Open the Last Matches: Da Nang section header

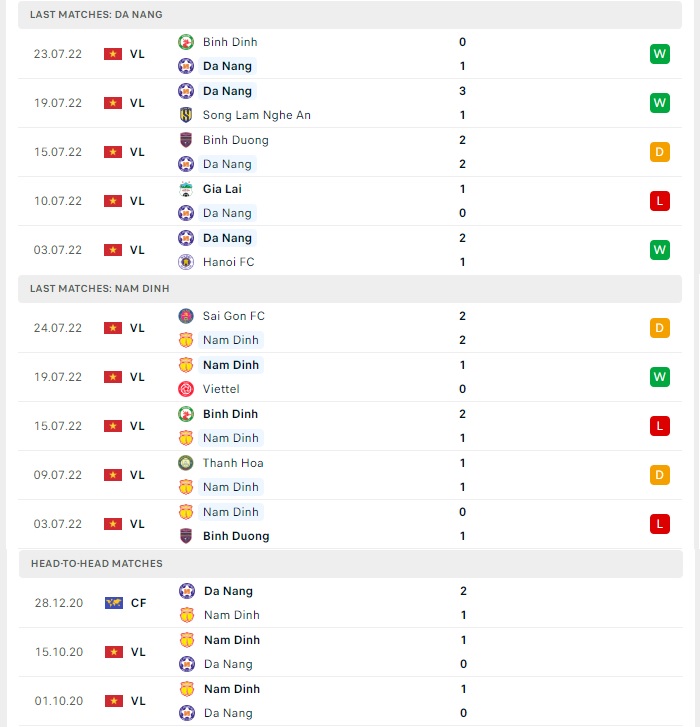tap(350, 14)
